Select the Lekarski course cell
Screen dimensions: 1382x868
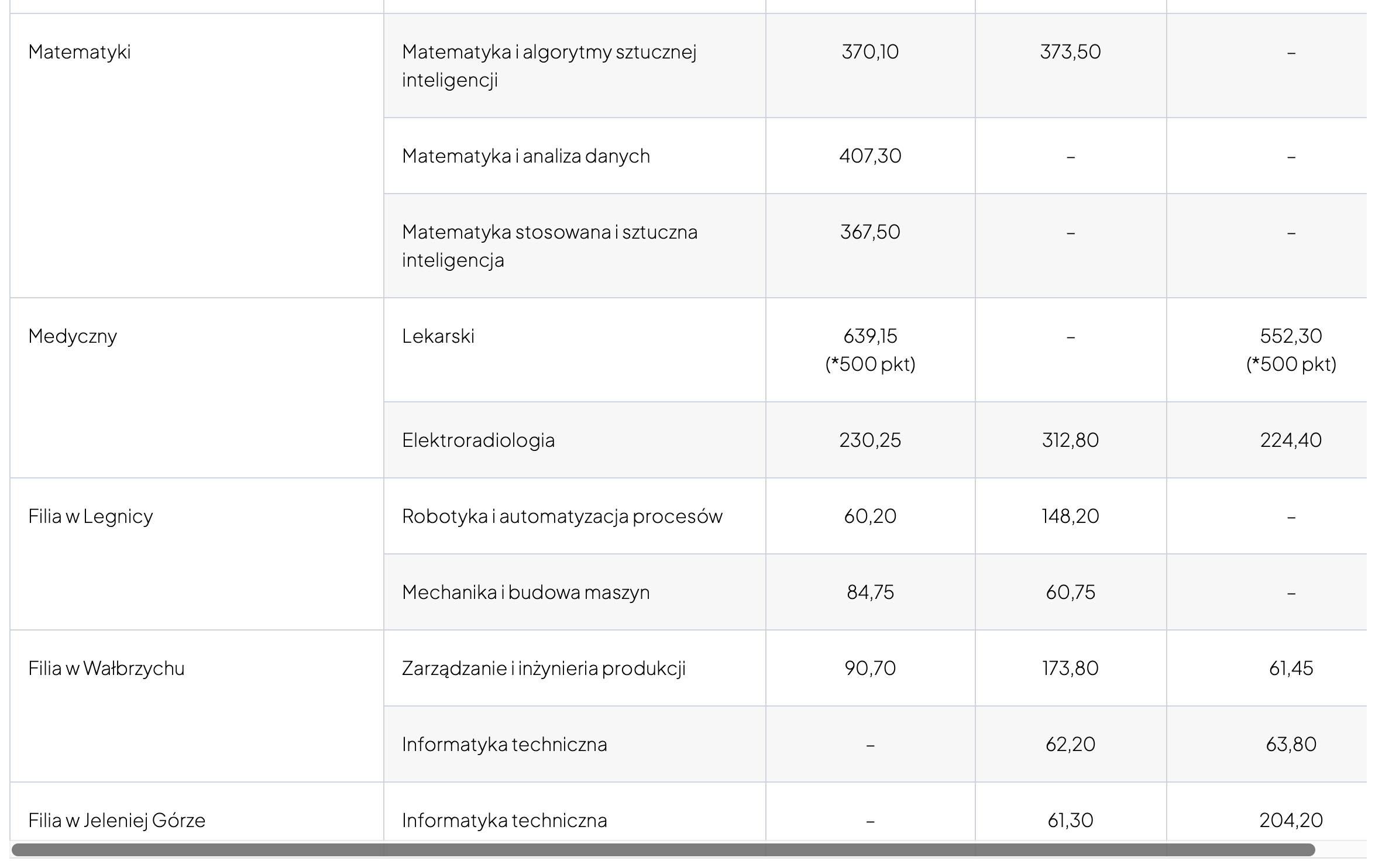(x=438, y=336)
